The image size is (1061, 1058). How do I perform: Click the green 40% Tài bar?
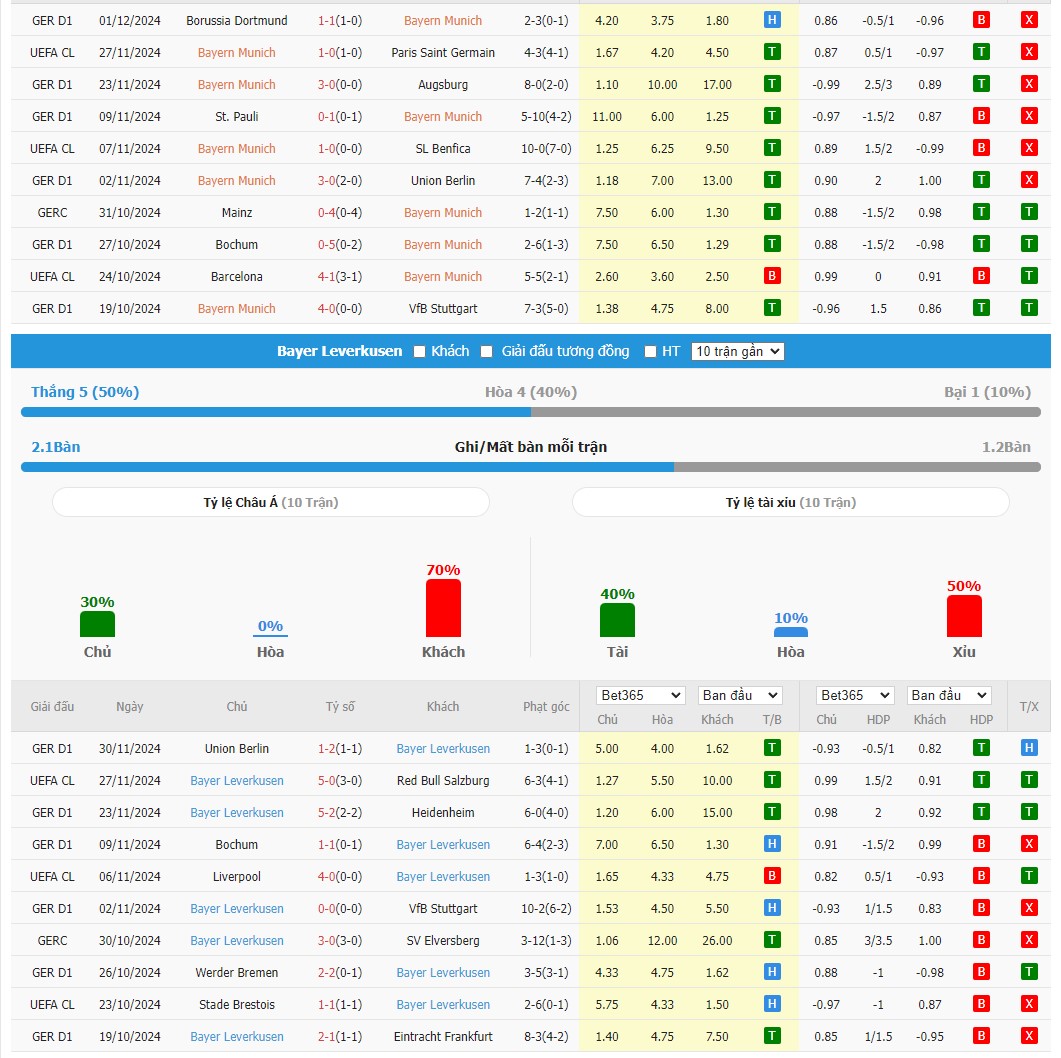617,620
